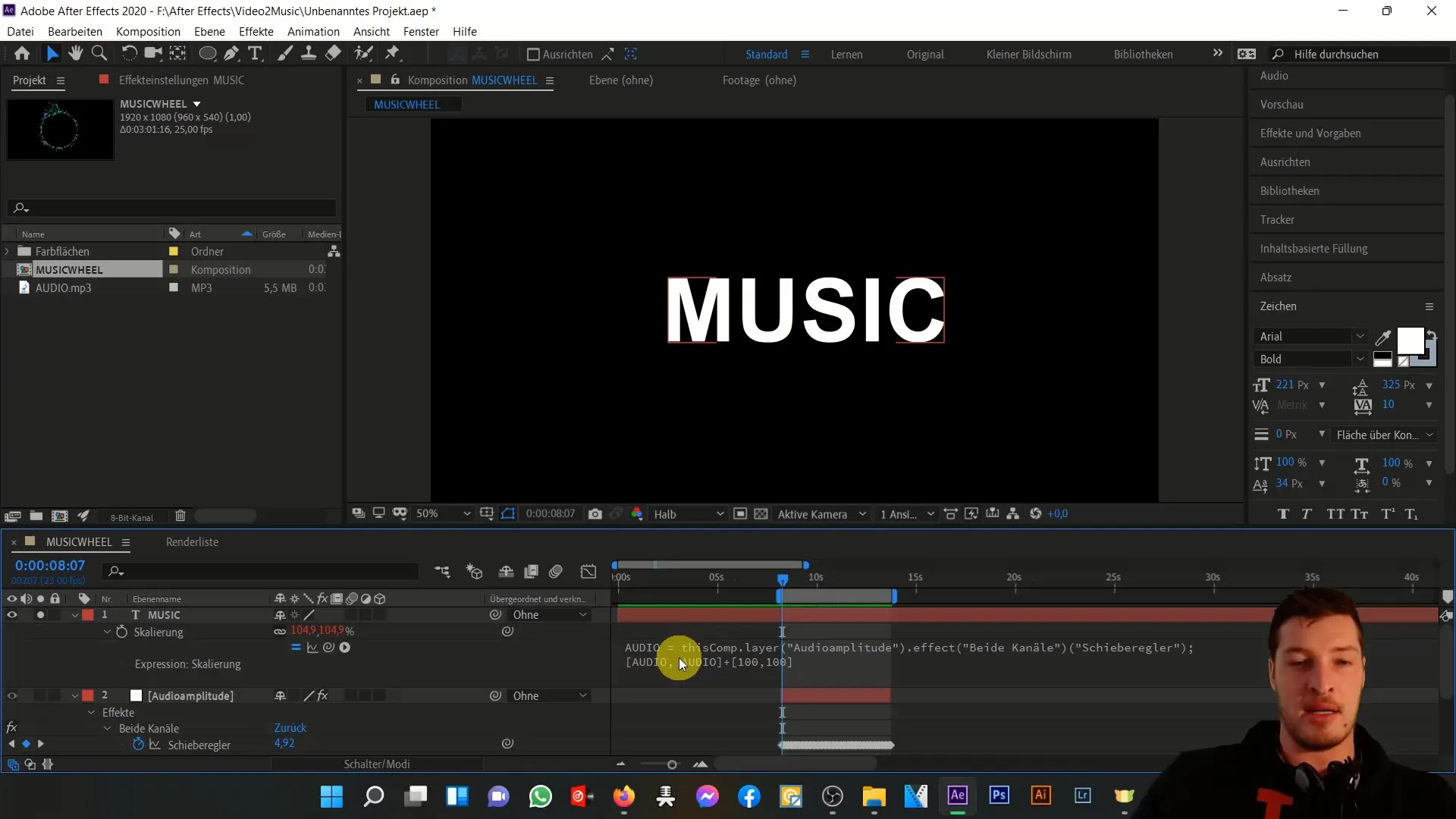Image resolution: width=1456 pixels, height=819 pixels.
Task: Open the Aktive Kamera view dropdown
Action: pyautogui.click(x=821, y=514)
